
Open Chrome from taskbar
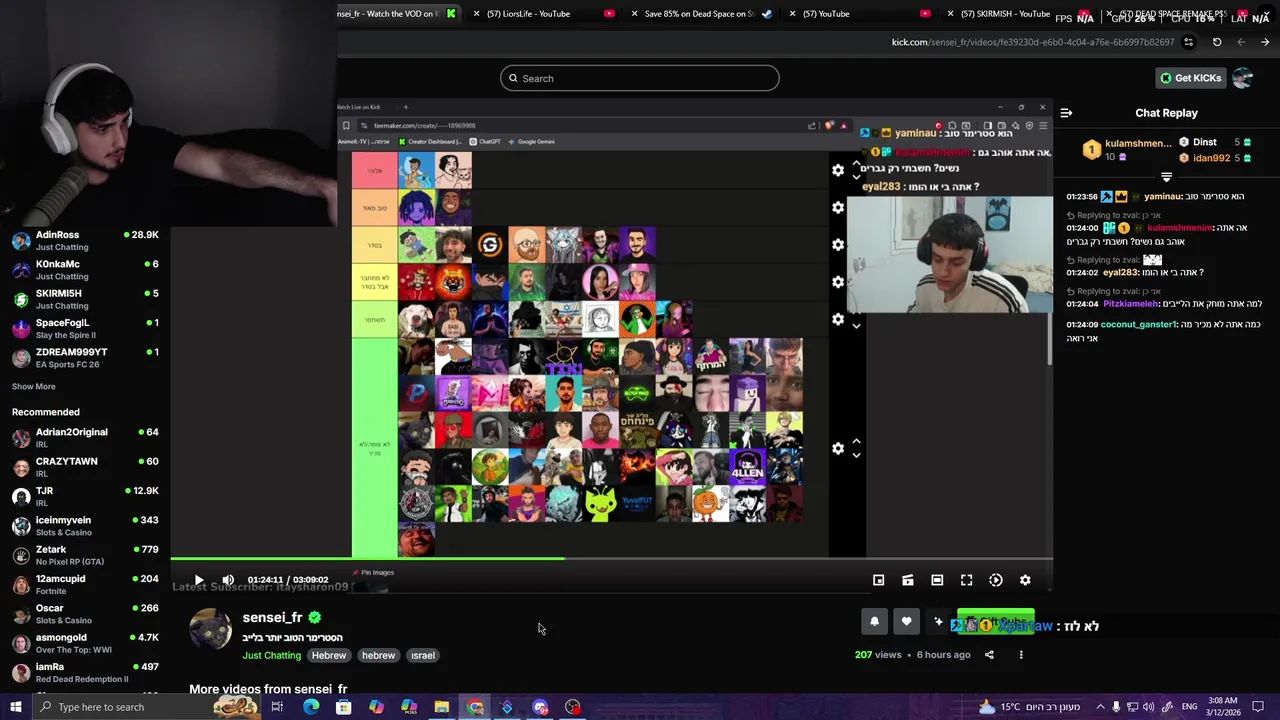pos(475,707)
